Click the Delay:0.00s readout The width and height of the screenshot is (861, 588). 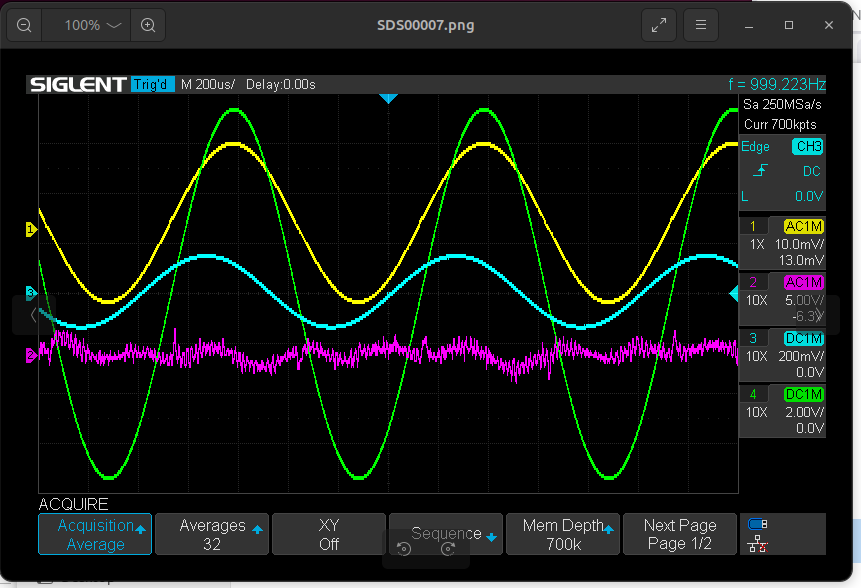click(281, 85)
